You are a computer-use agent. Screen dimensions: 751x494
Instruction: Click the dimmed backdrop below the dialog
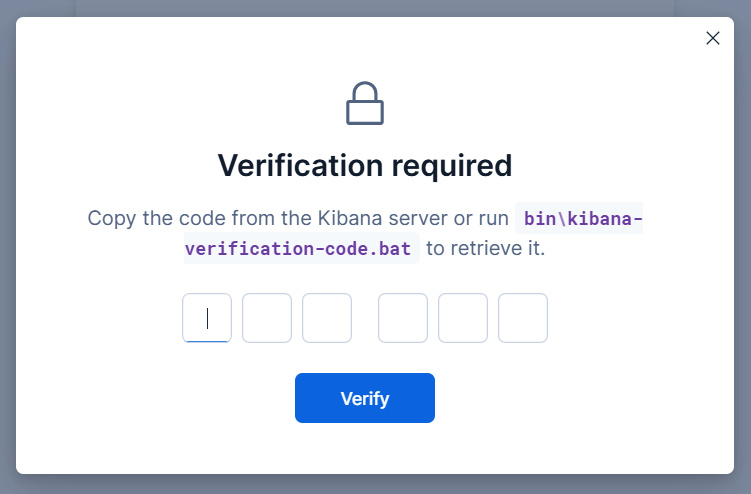click(376, 484)
